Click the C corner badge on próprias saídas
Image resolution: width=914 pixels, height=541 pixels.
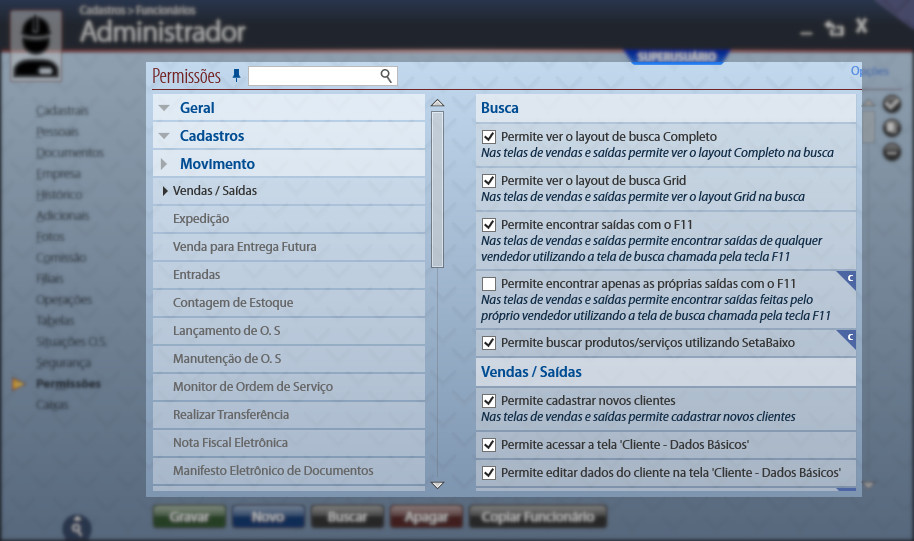coord(847,280)
